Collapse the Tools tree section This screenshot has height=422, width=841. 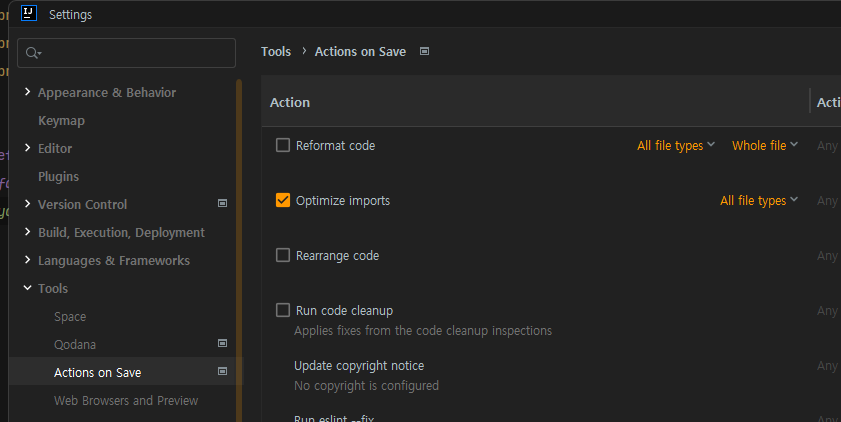point(27,288)
